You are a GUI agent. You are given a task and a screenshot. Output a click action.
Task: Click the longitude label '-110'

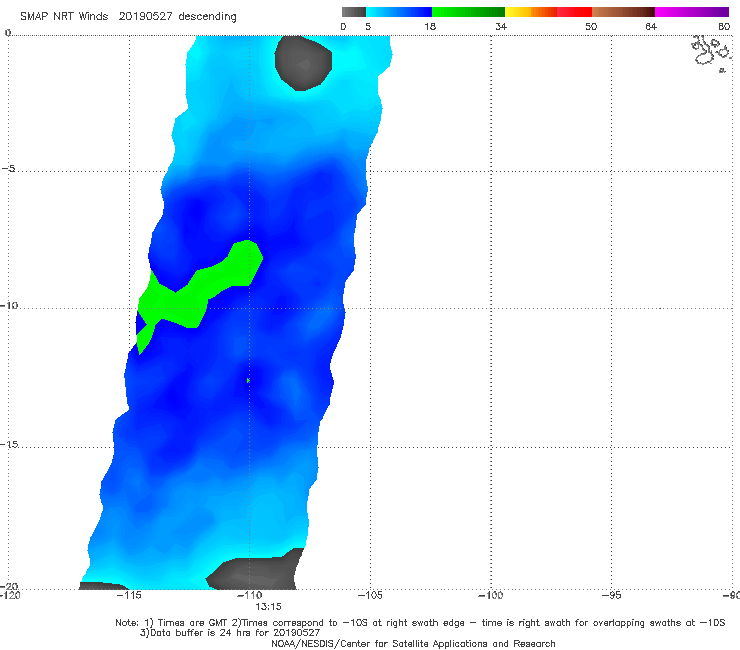(249, 595)
